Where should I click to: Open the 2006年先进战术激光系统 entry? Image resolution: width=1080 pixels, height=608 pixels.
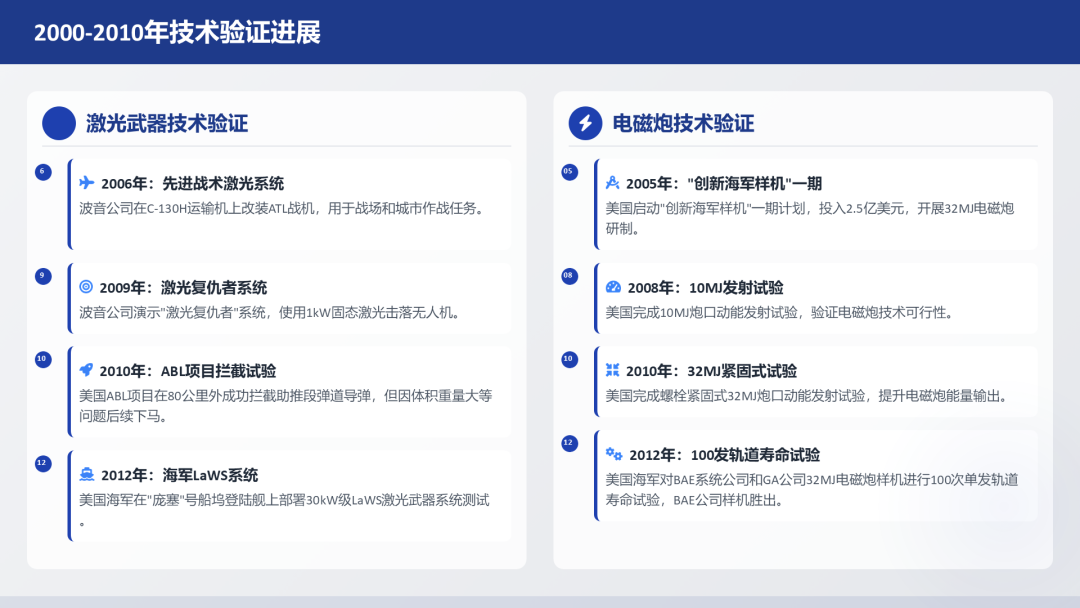[290, 200]
